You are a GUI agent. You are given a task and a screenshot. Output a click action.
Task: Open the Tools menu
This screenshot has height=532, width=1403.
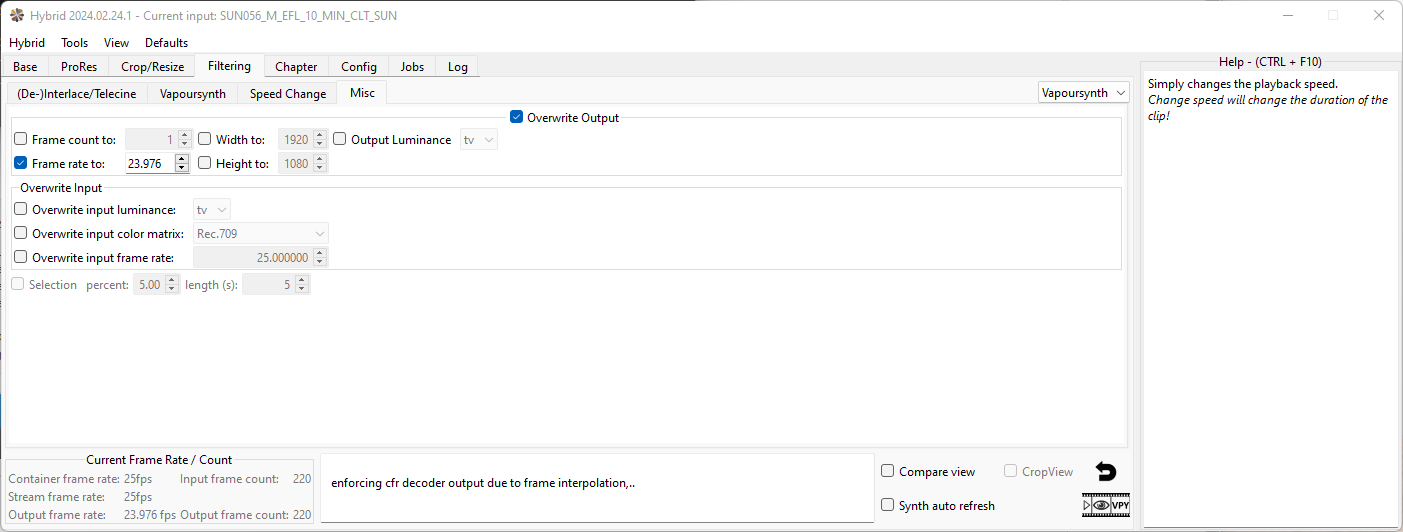74,43
